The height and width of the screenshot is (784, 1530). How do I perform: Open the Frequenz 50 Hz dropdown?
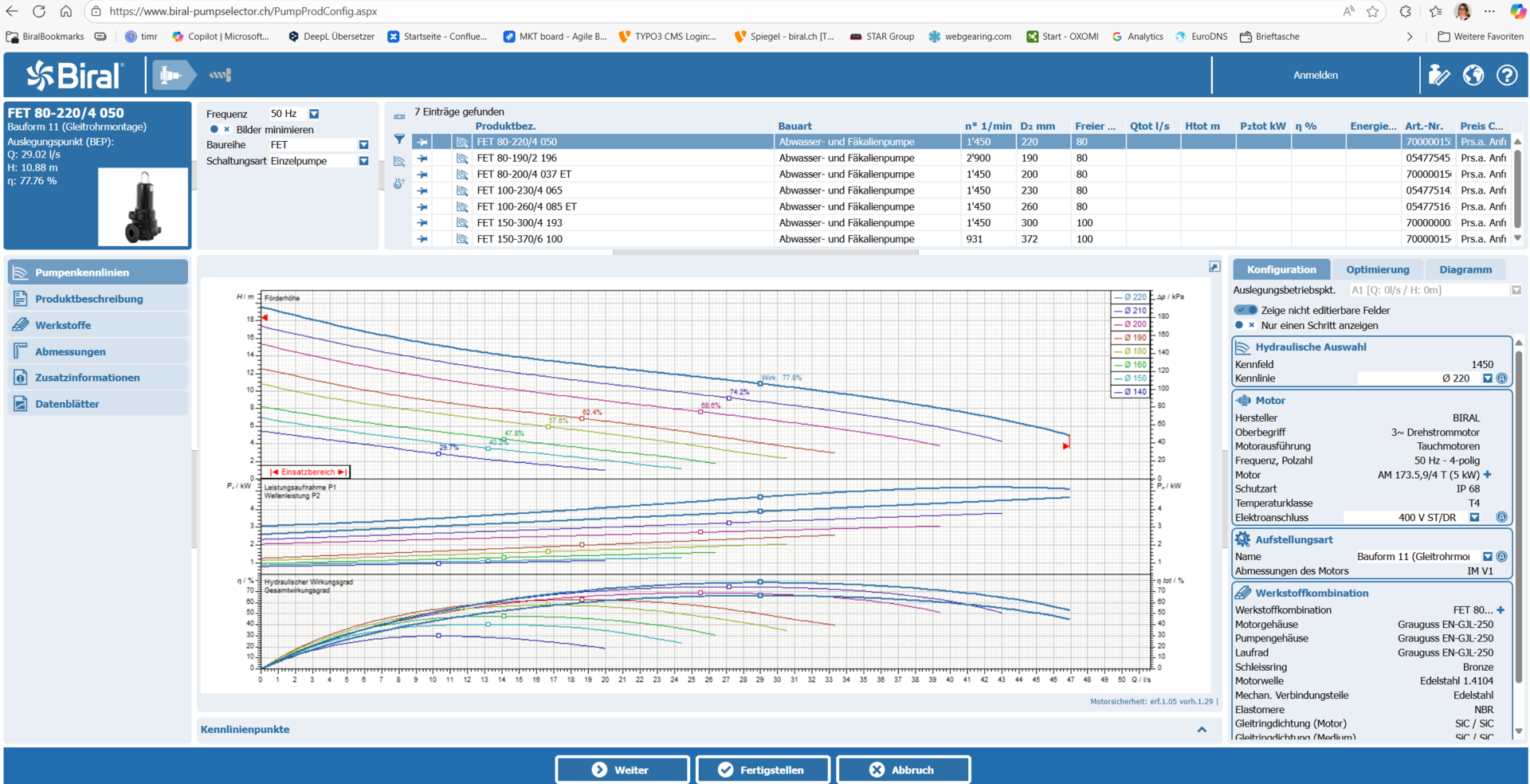[x=314, y=114]
